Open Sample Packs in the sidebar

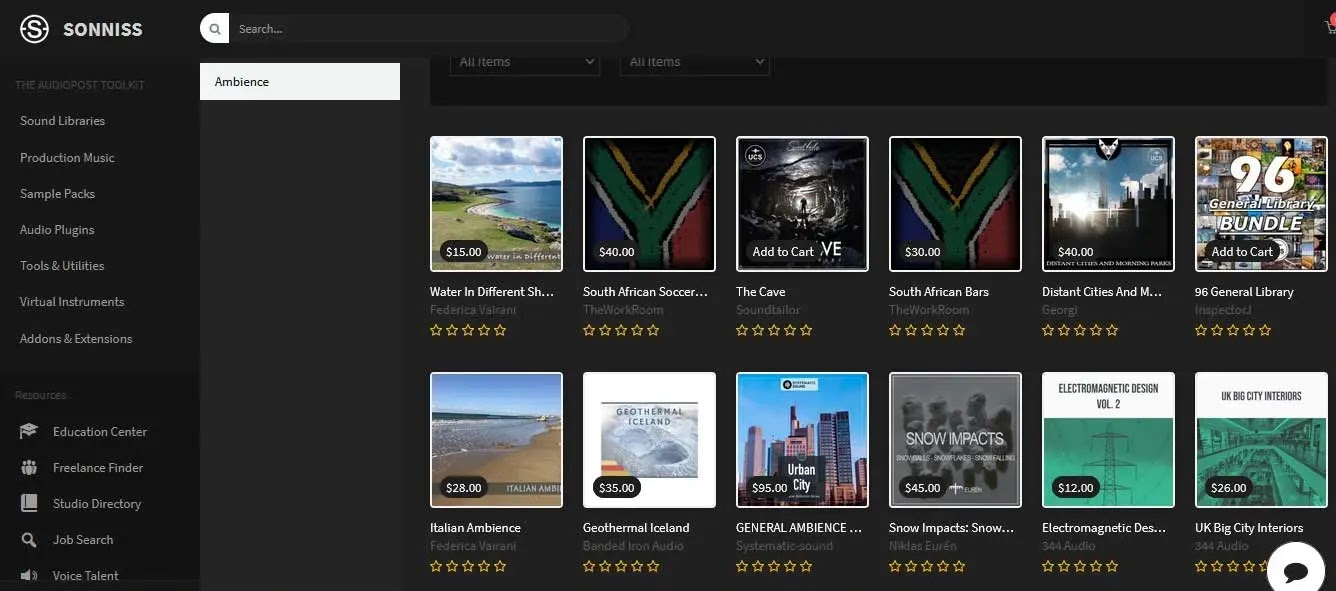pyautogui.click(x=57, y=194)
